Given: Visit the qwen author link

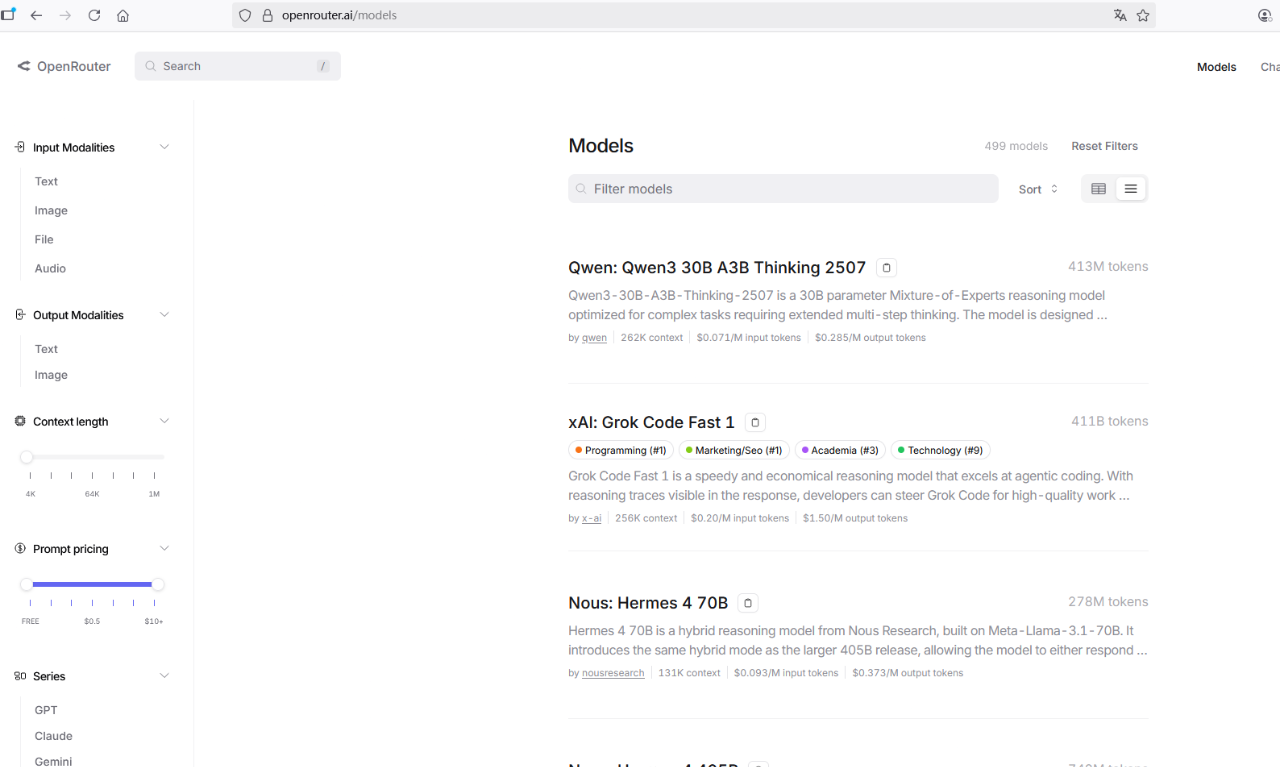Looking at the screenshot, I should tap(594, 338).
